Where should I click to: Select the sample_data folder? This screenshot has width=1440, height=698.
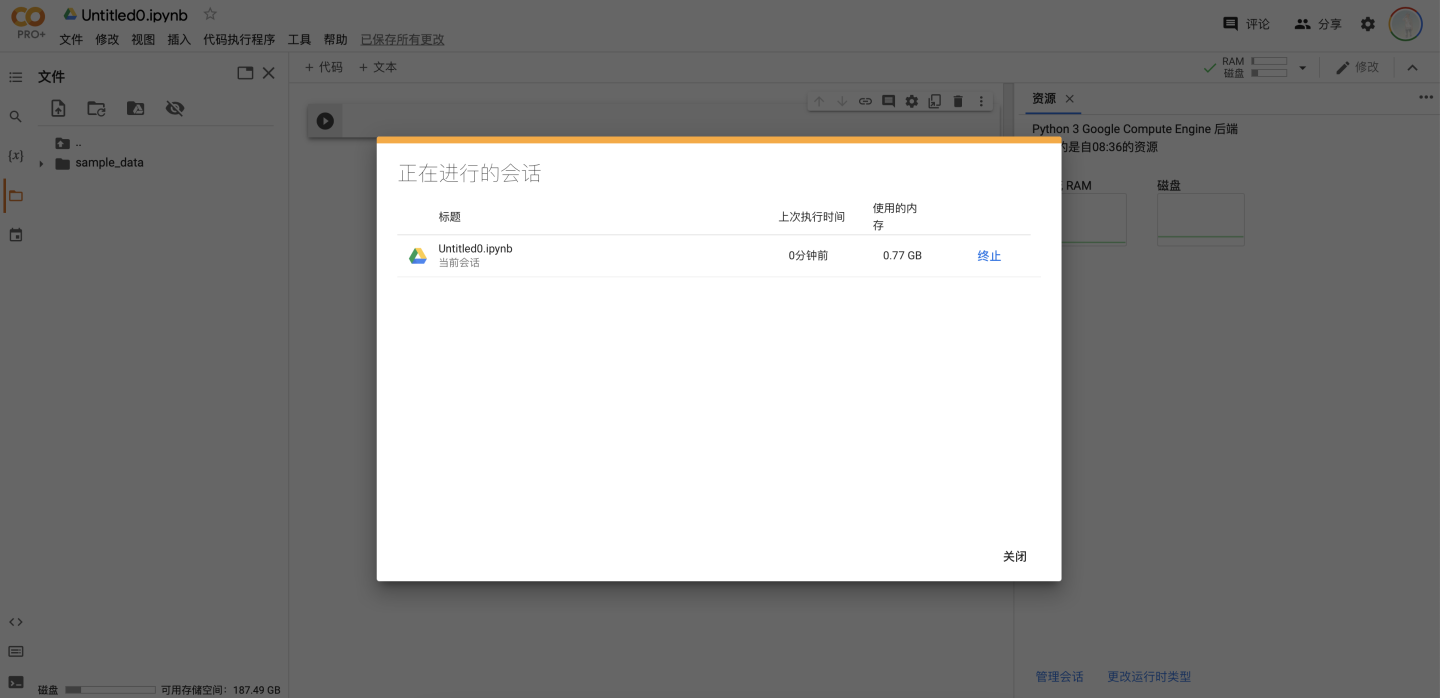pyautogui.click(x=109, y=163)
